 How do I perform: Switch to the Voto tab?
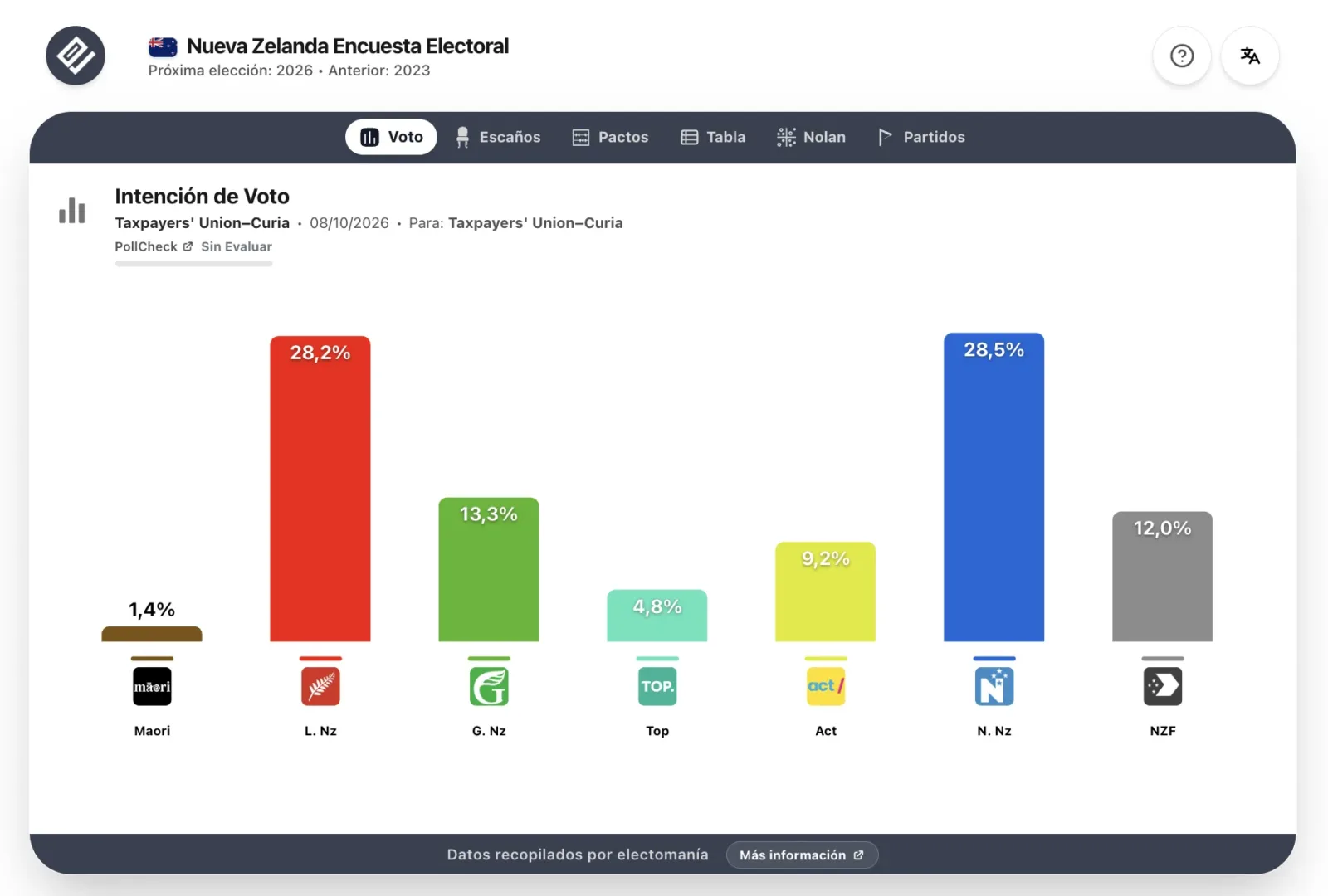click(x=391, y=137)
